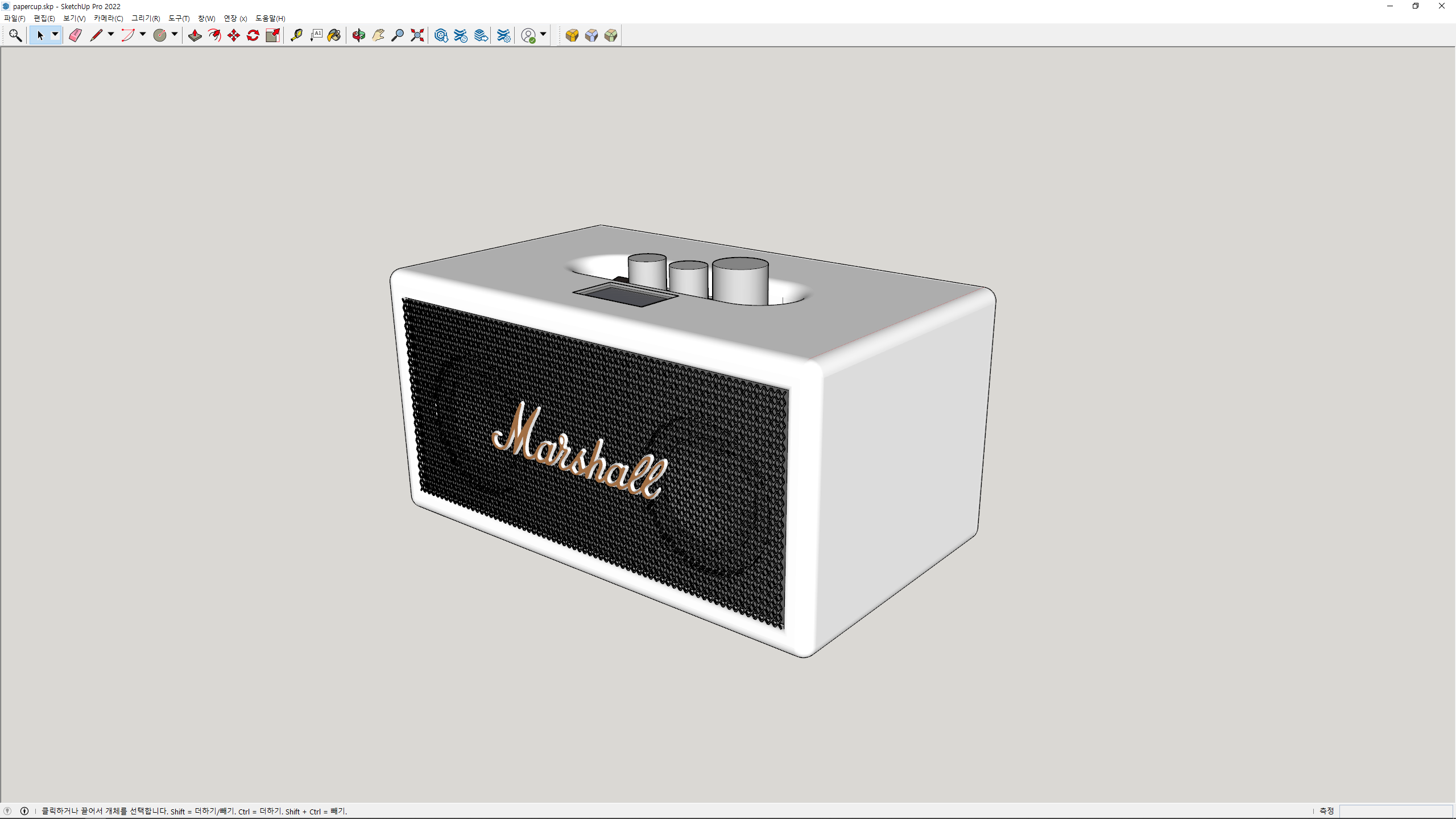Expand the Select tool dropdown arrow
1456x819 pixels.
[x=55, y=35]
